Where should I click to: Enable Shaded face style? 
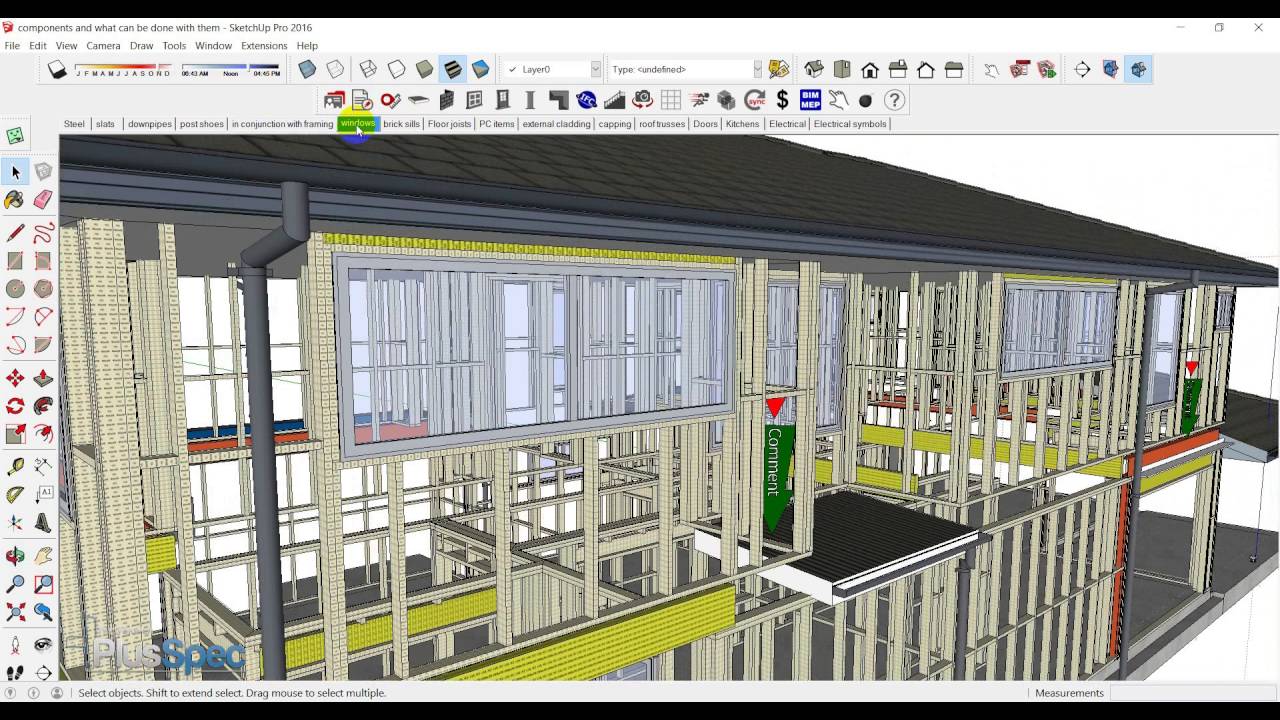424,69
